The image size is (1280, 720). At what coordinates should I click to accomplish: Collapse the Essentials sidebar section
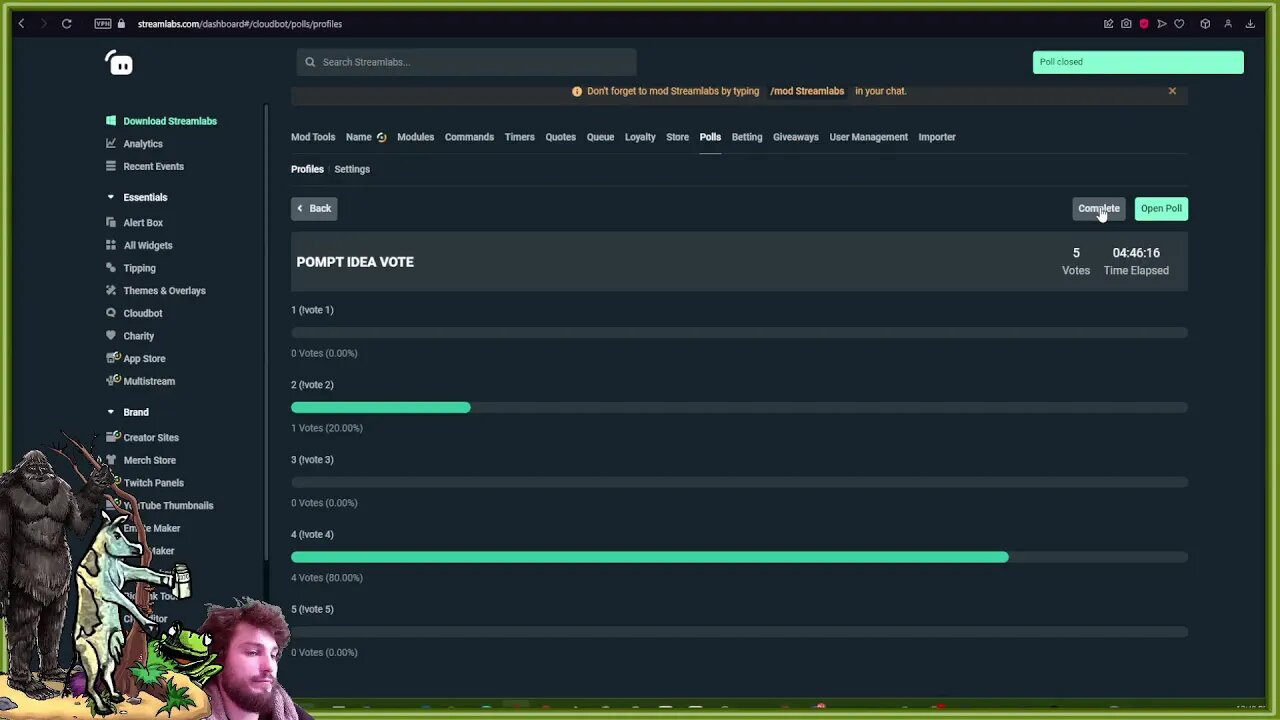(x=111, y=197)
